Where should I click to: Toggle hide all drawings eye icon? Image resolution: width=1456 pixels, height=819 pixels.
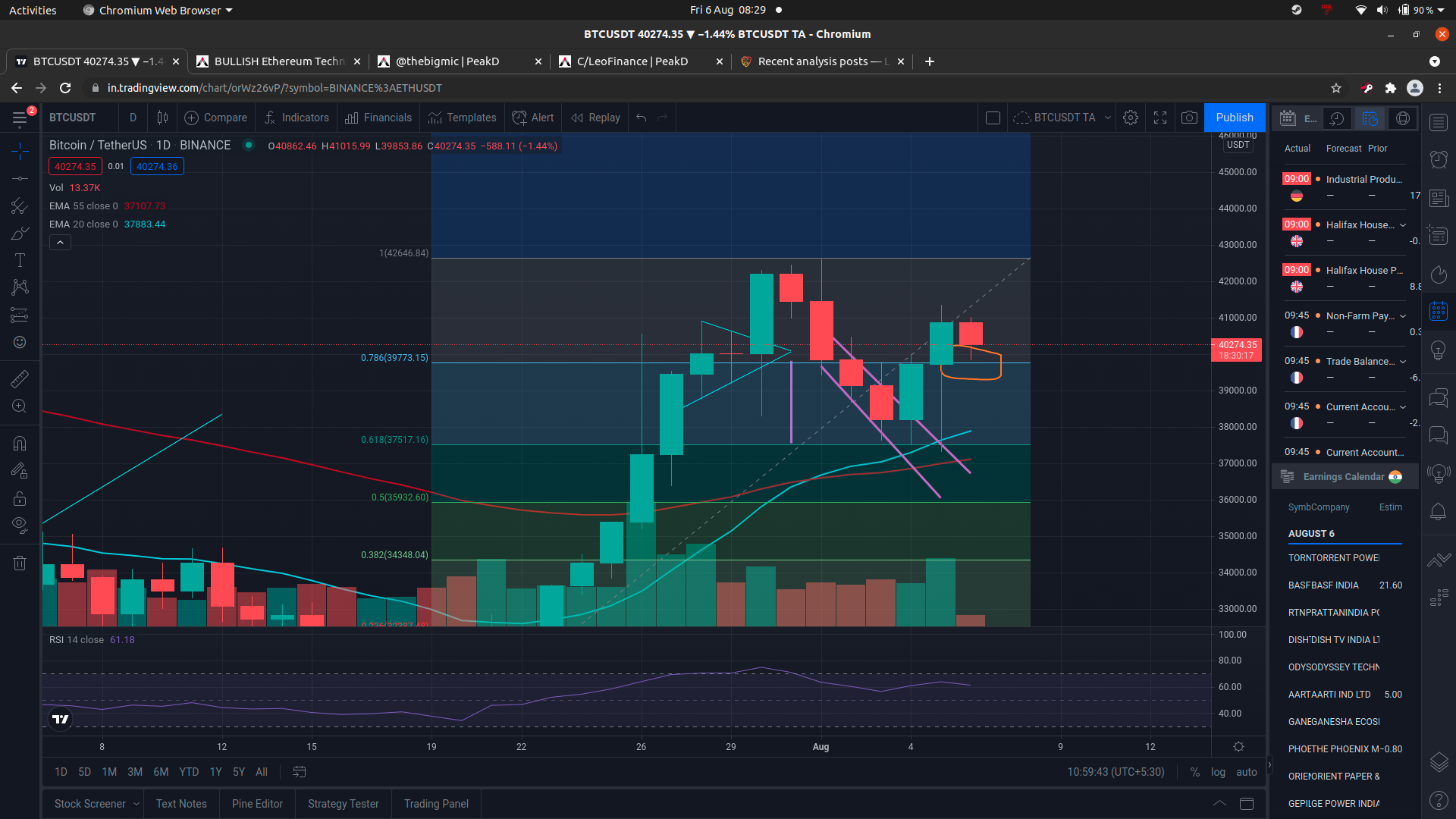[x=20, y=525]
